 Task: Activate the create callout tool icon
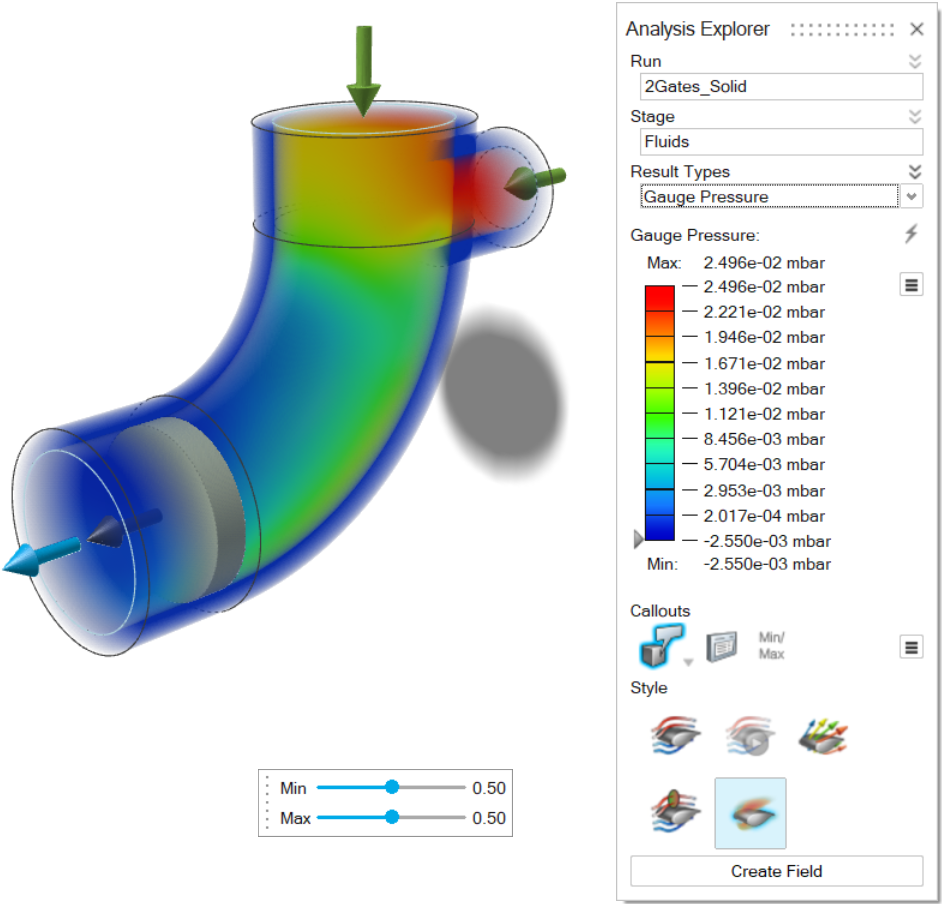point(661,646)
